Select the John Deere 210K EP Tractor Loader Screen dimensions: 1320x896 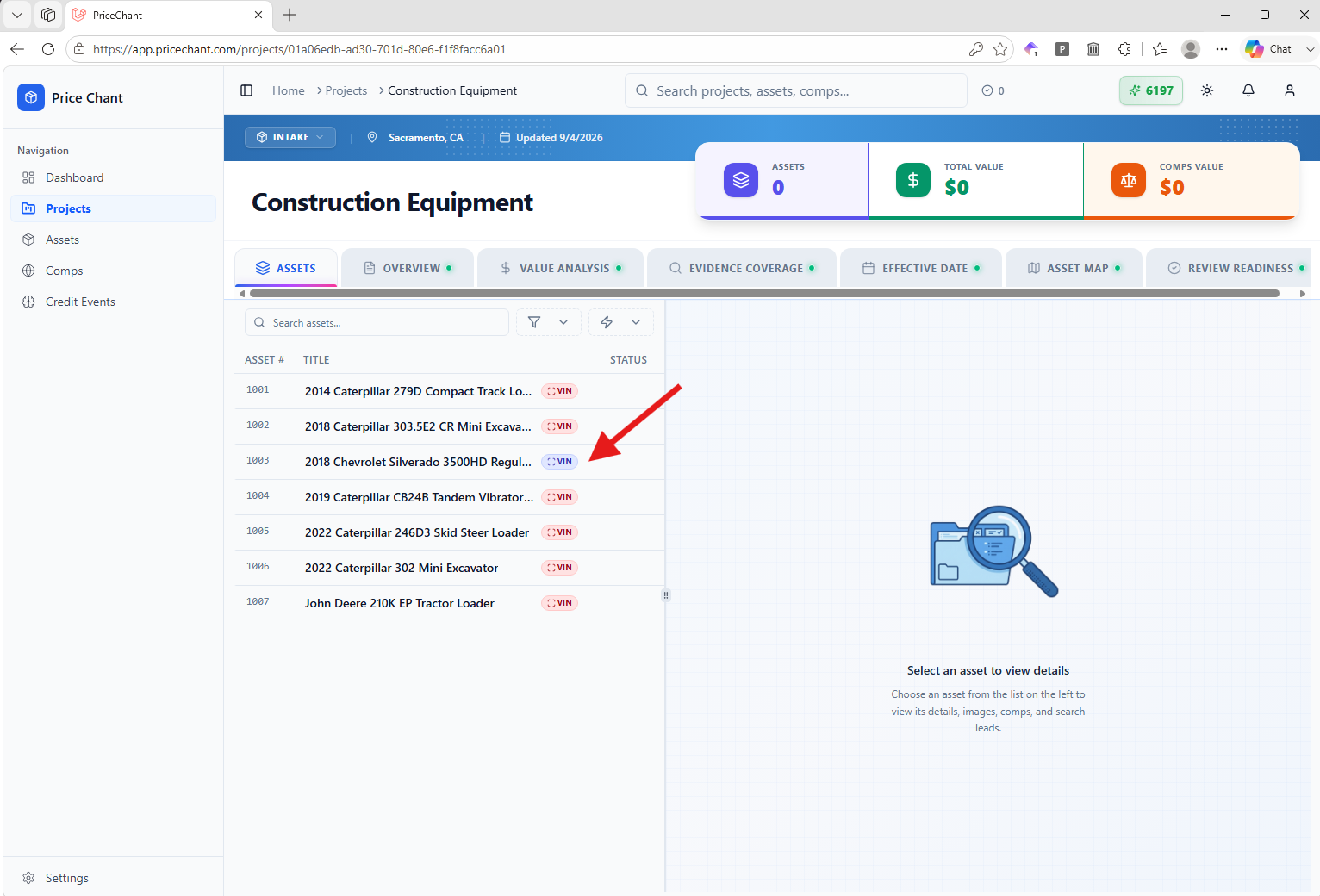click(450, 603)
